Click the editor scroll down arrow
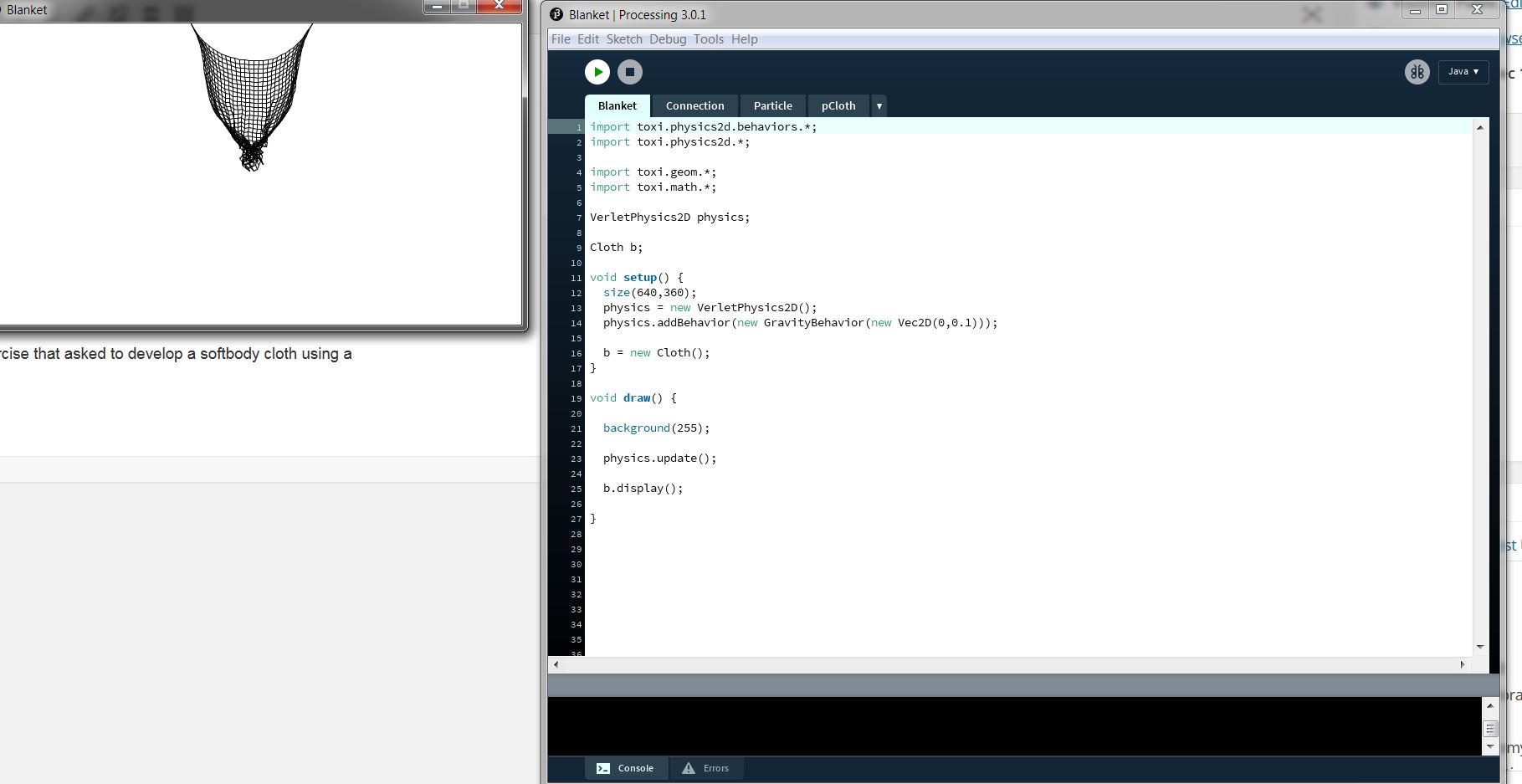 pyautogui.click(x=1479, y=647)
